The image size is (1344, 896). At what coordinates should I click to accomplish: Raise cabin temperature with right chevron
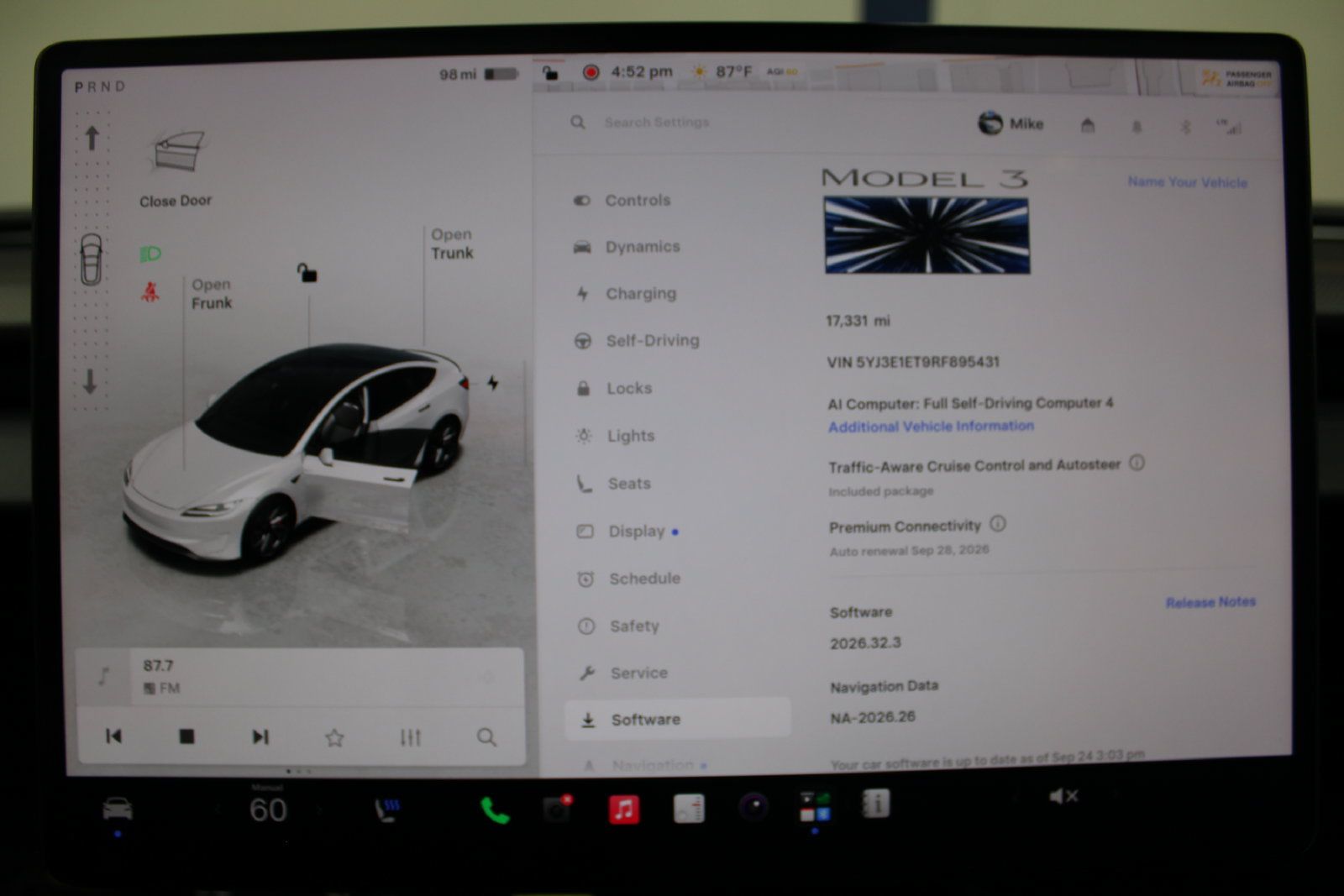click(x=318, y=810)
